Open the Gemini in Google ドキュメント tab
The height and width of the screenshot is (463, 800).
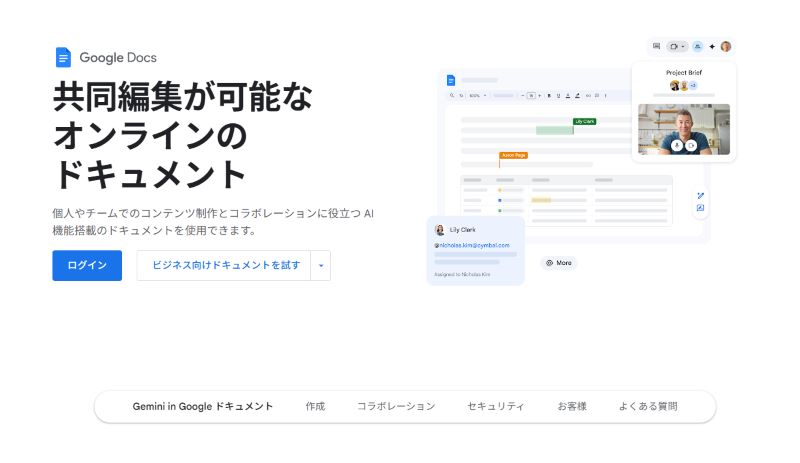point(203,406)
